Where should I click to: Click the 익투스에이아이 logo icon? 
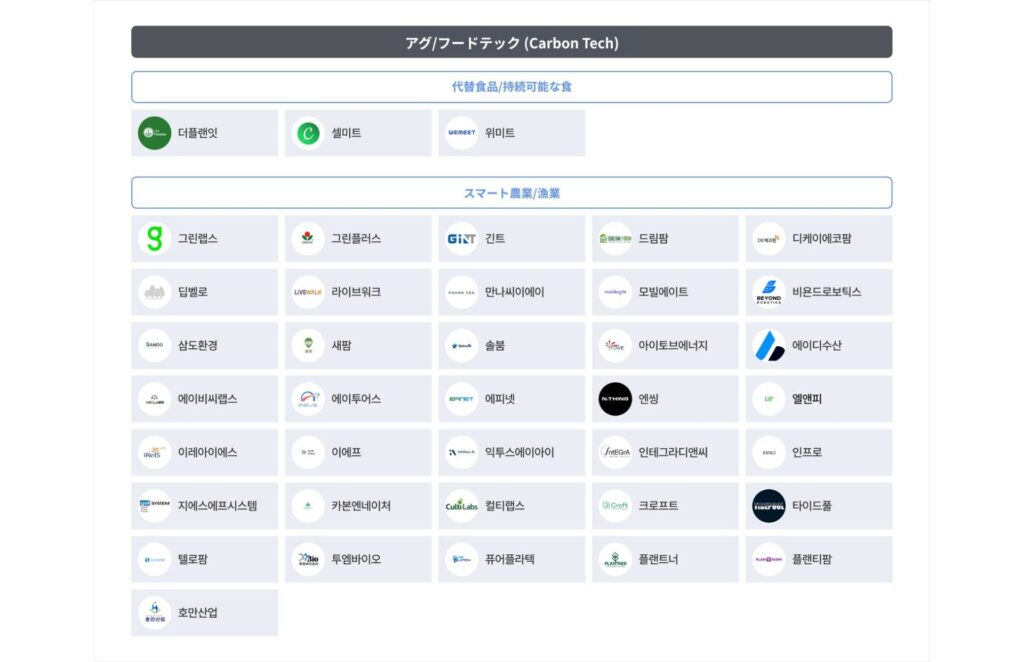pyautogui.click(x=462, y=452)
